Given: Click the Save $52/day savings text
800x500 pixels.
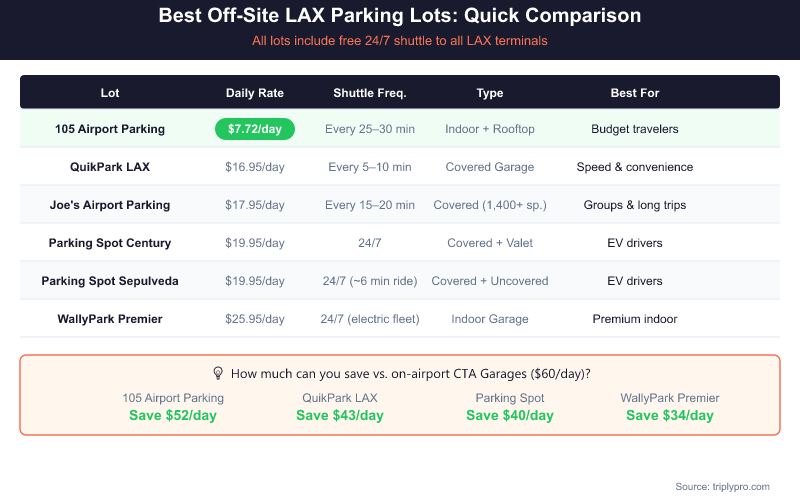Looking at the screenshot, I should tap(173, 415).
